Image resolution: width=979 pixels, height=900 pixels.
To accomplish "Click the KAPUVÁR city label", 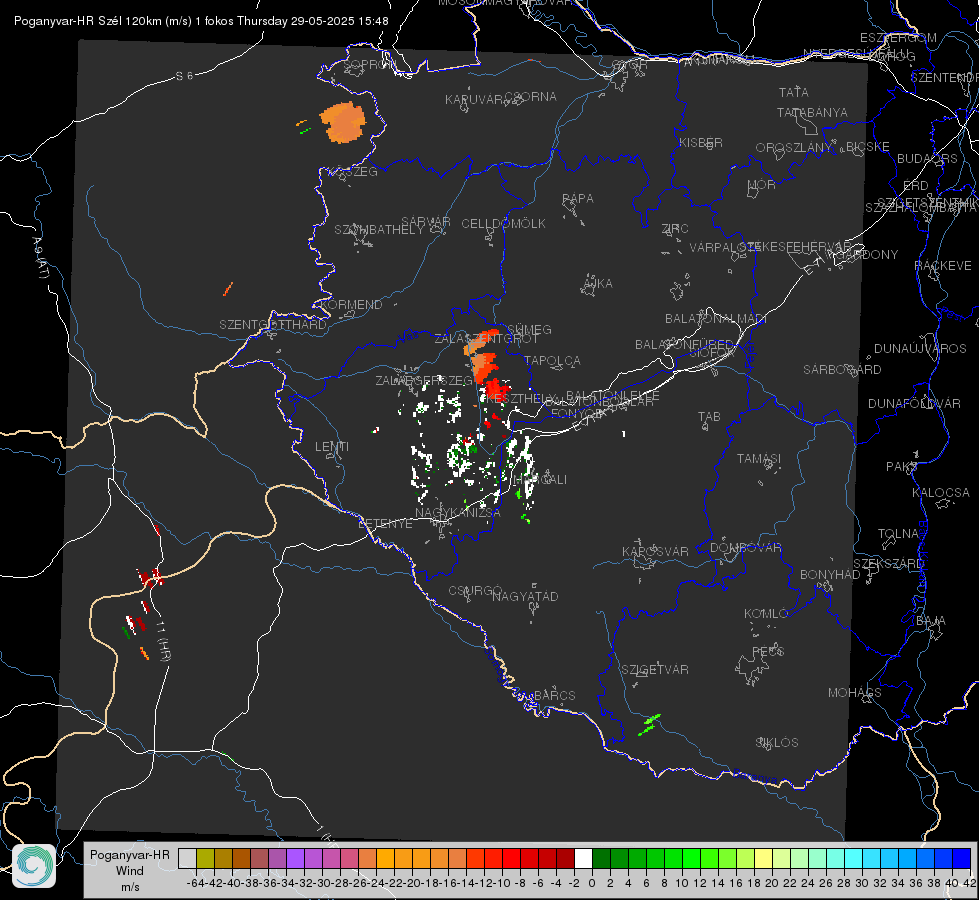I will click(x=474, y=100).
